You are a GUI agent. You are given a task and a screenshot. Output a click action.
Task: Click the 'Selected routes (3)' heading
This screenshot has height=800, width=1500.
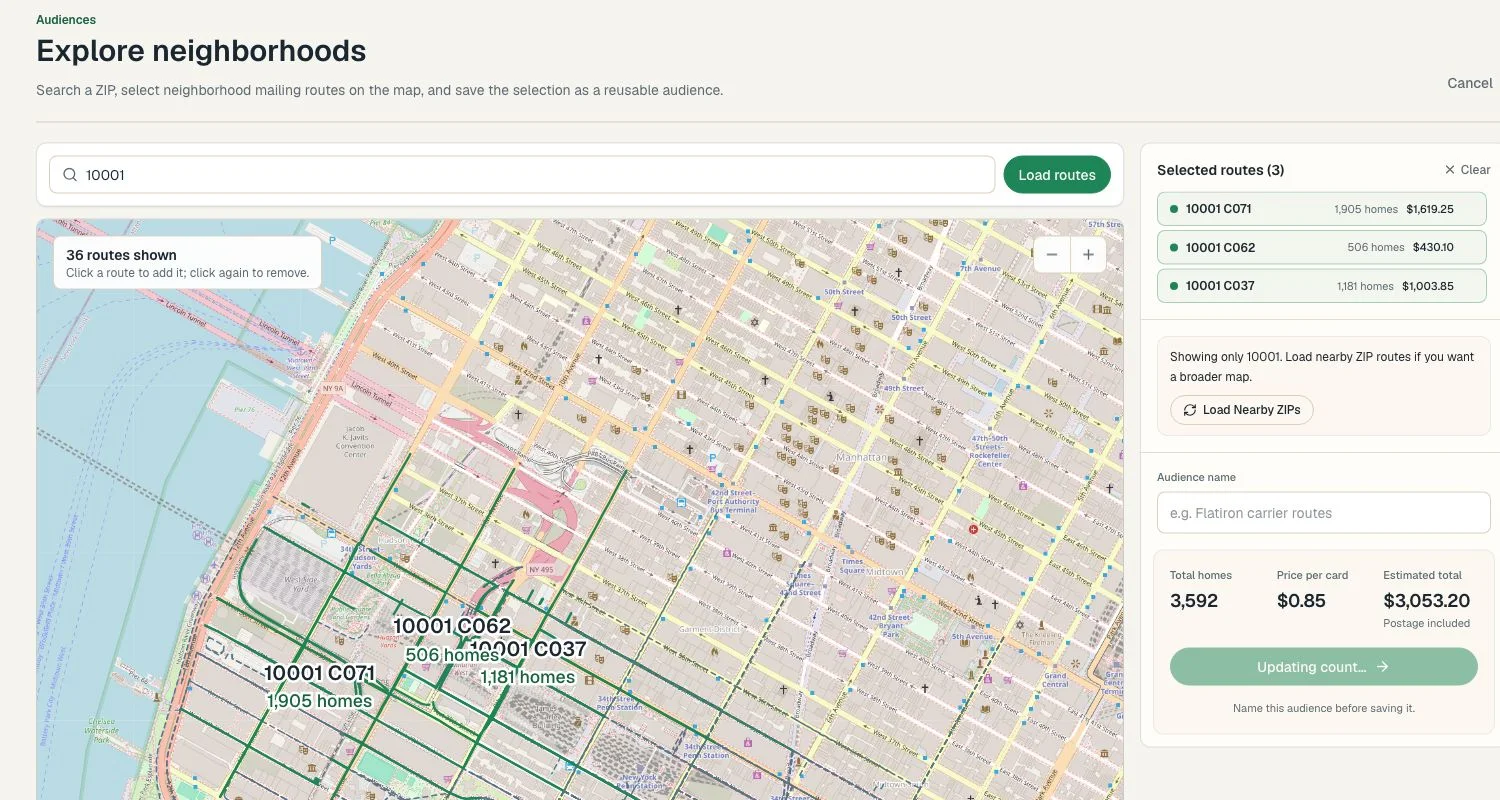coord(1220,170)
